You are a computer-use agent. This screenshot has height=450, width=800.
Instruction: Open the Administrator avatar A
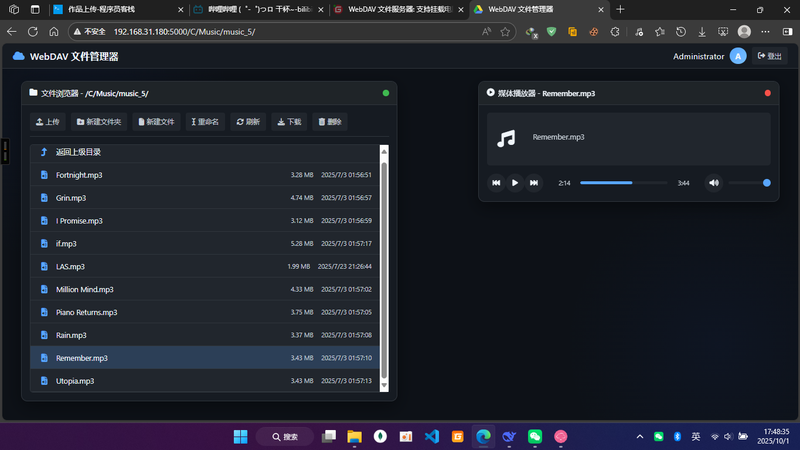738,56
